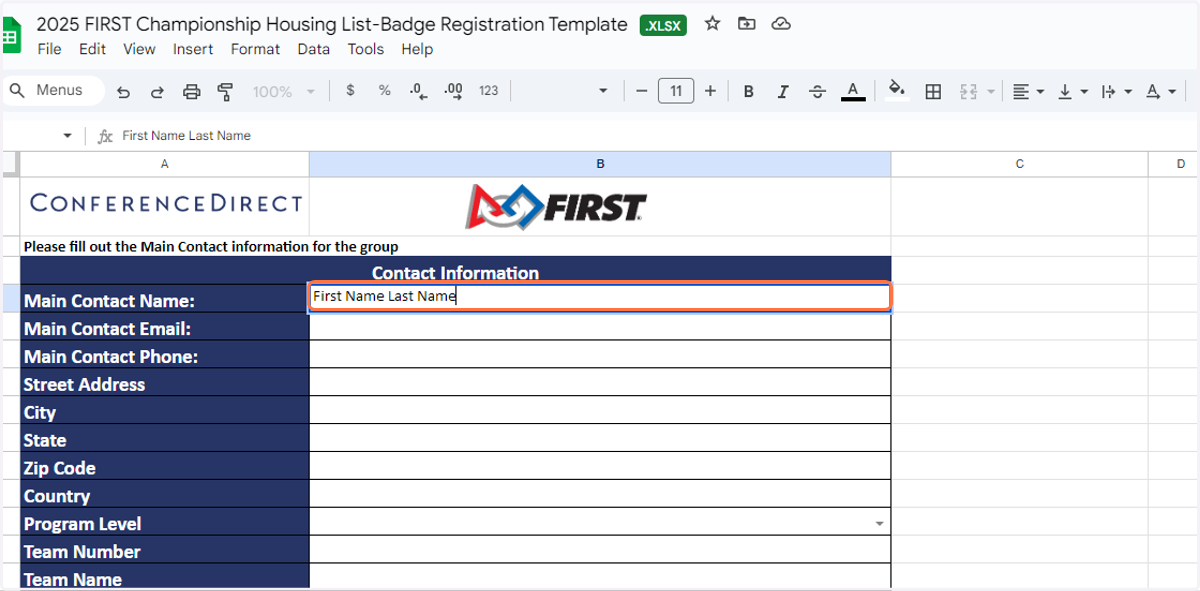Select the Paint format tool

(225, 92)
